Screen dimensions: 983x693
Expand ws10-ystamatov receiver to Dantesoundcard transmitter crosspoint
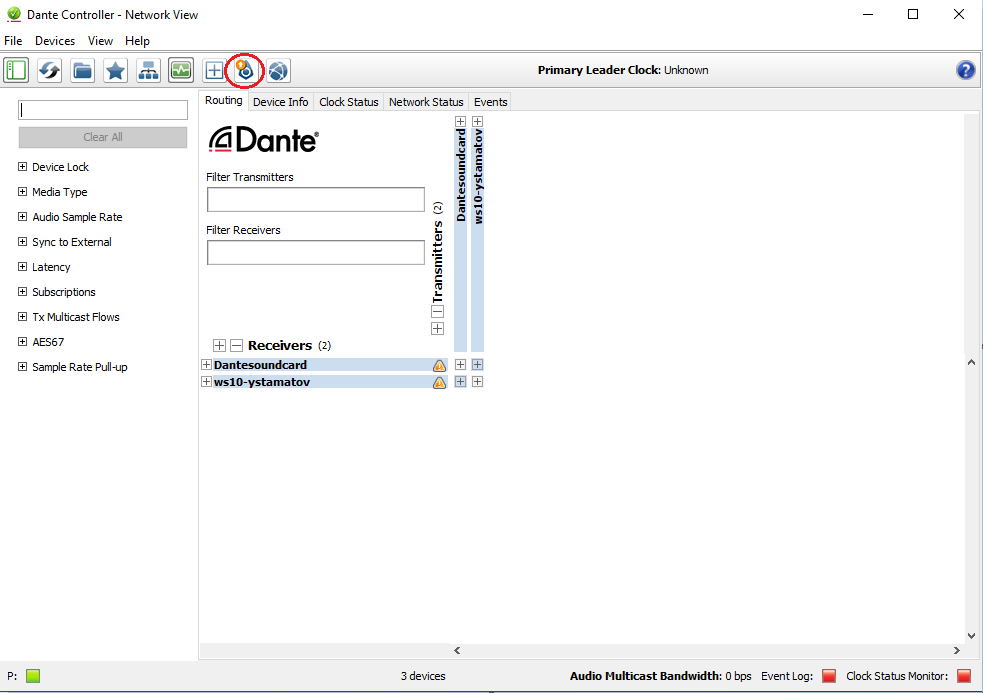click(x=460, y=381)
